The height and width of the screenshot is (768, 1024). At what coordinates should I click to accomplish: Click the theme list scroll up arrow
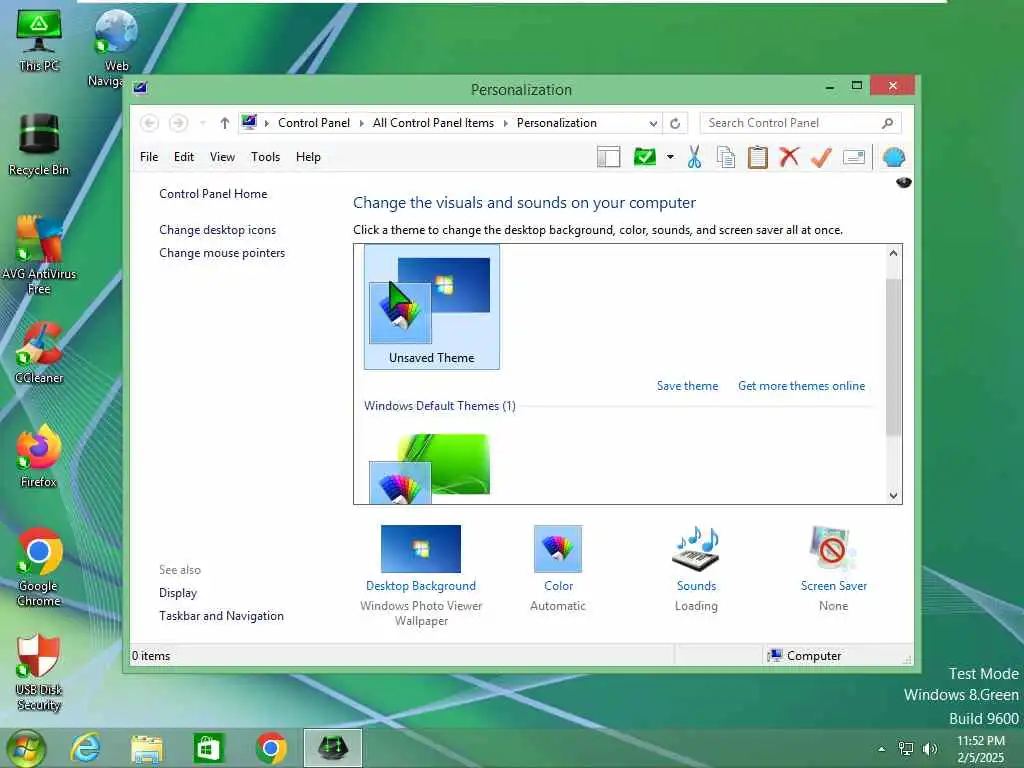pyautogui.click(x=893, y=253)
